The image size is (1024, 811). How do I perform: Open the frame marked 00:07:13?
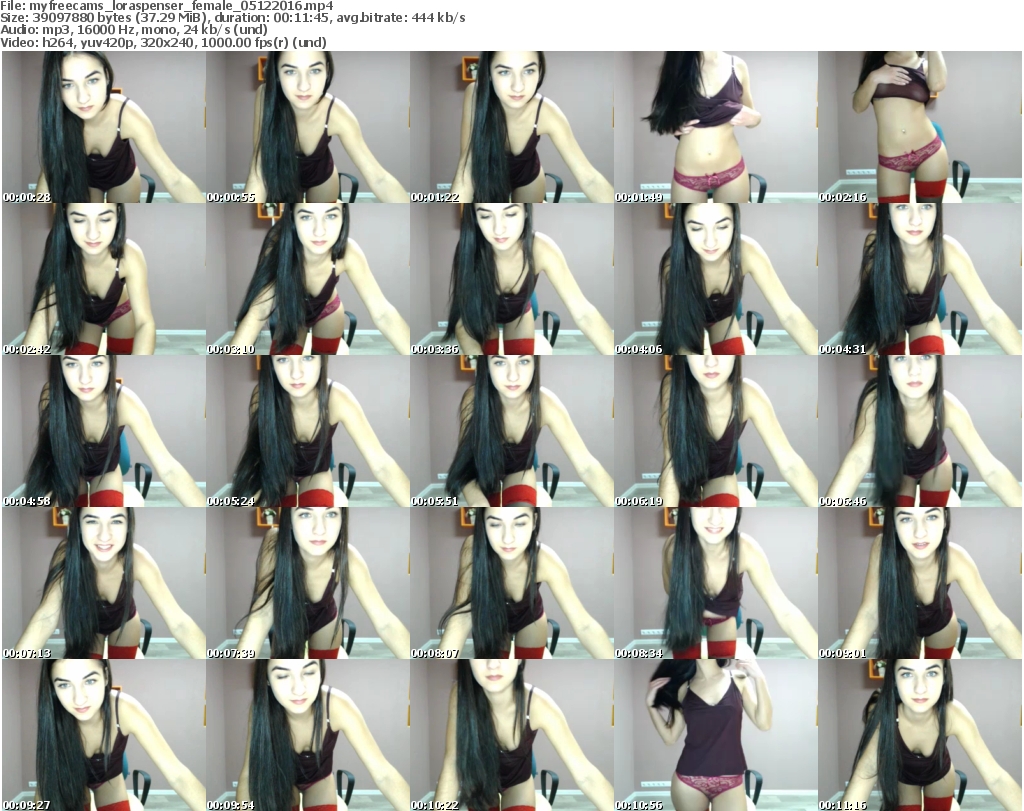pyautogui.click(x=103, y=584)
